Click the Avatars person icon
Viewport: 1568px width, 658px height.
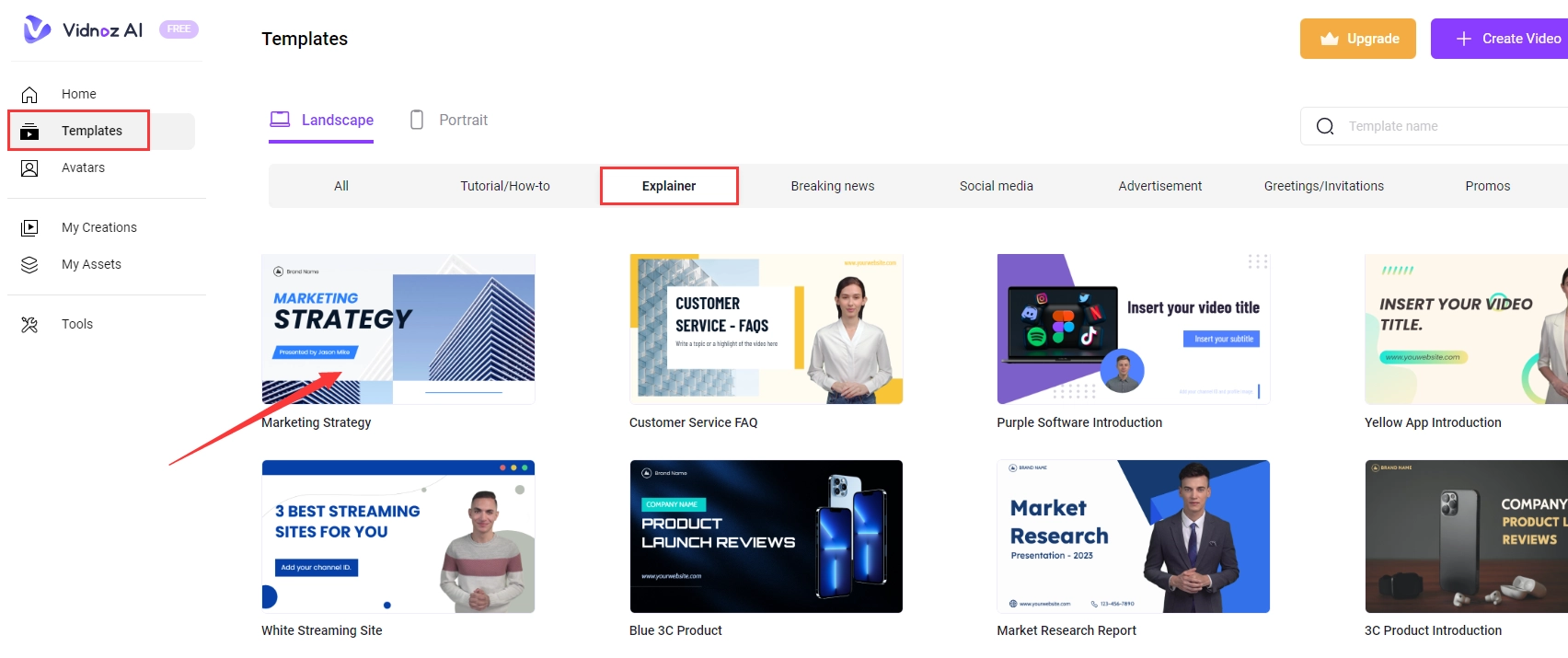[29, 168]
